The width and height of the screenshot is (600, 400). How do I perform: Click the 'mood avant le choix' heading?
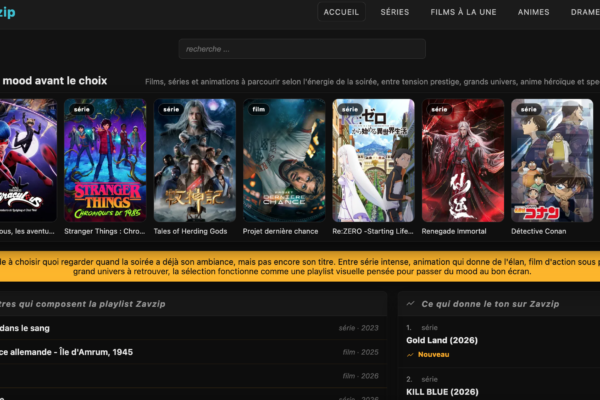55,81
